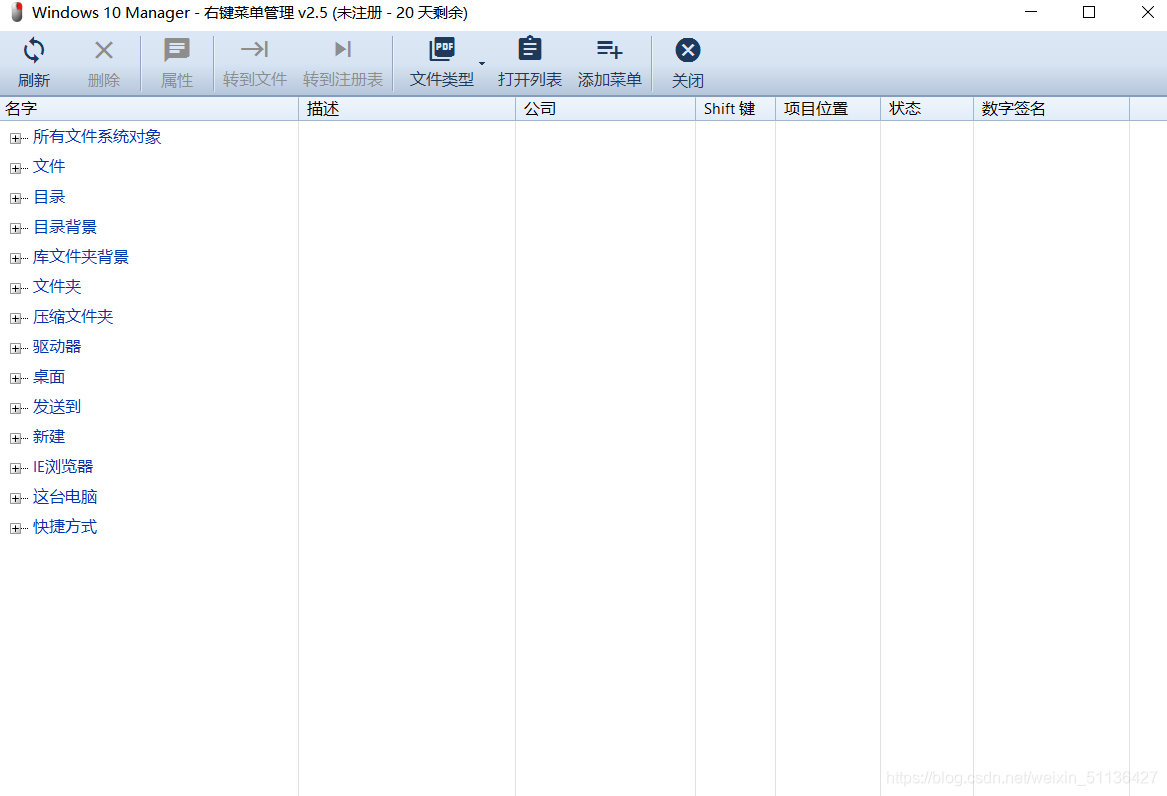
Task: Expand the 桌面 tree node
Action: click(15, 378)
